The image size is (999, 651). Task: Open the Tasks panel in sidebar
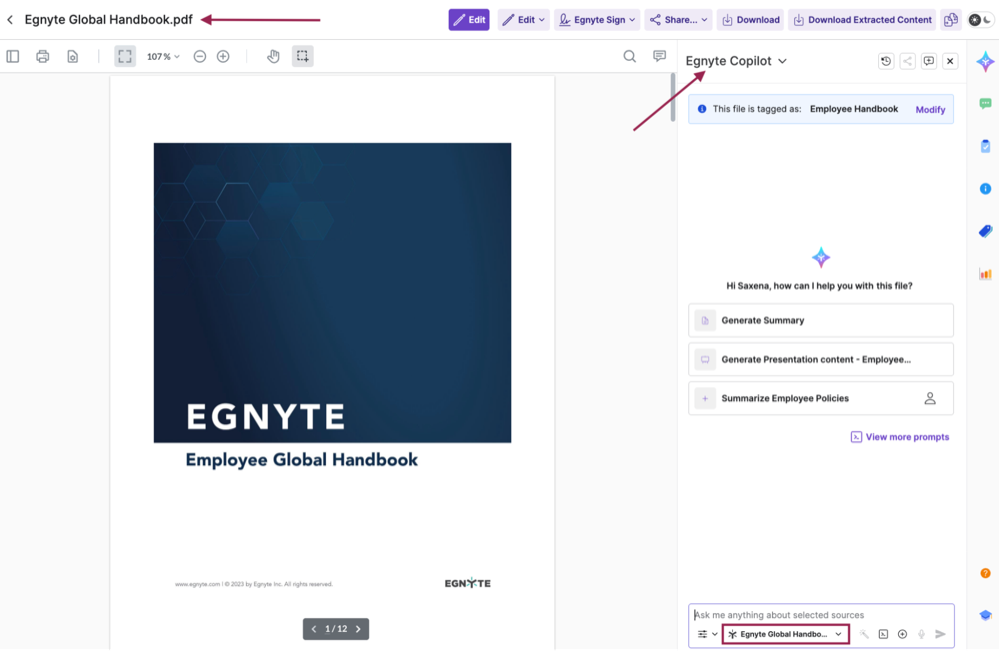coord(985,145)
